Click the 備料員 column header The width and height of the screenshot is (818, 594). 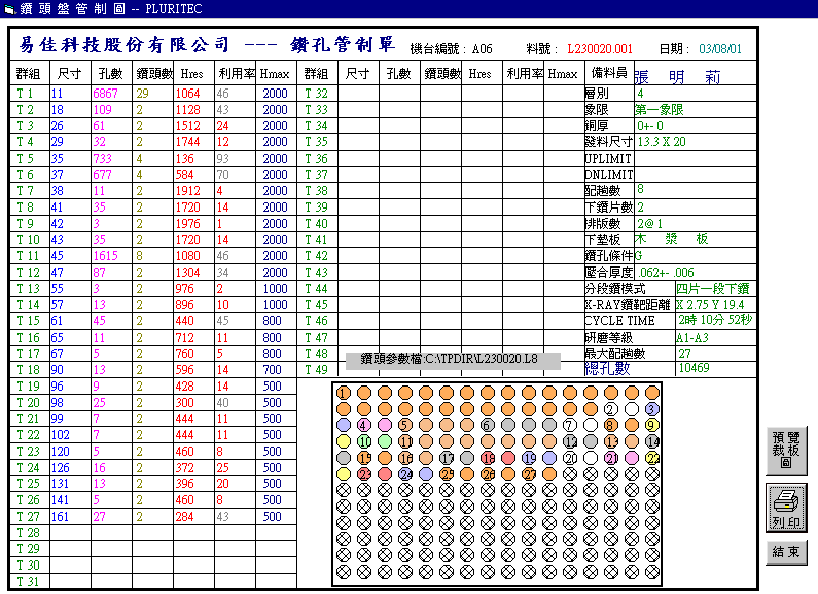pyautogui.click(x=609, y=73)
